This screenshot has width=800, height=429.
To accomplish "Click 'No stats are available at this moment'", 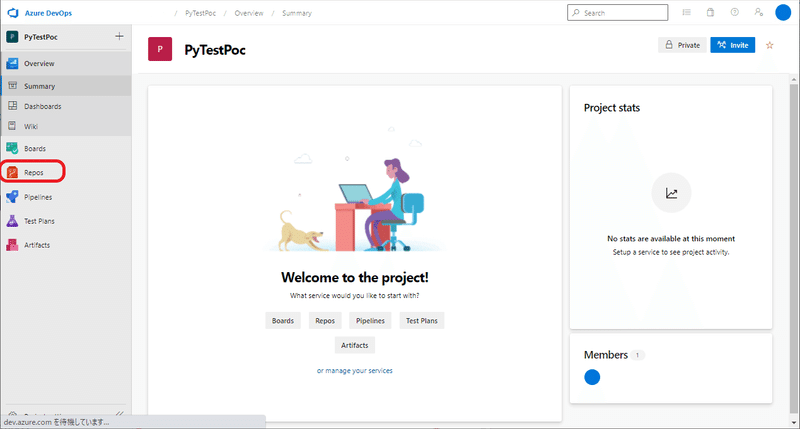I will click(x=671, y=239).
